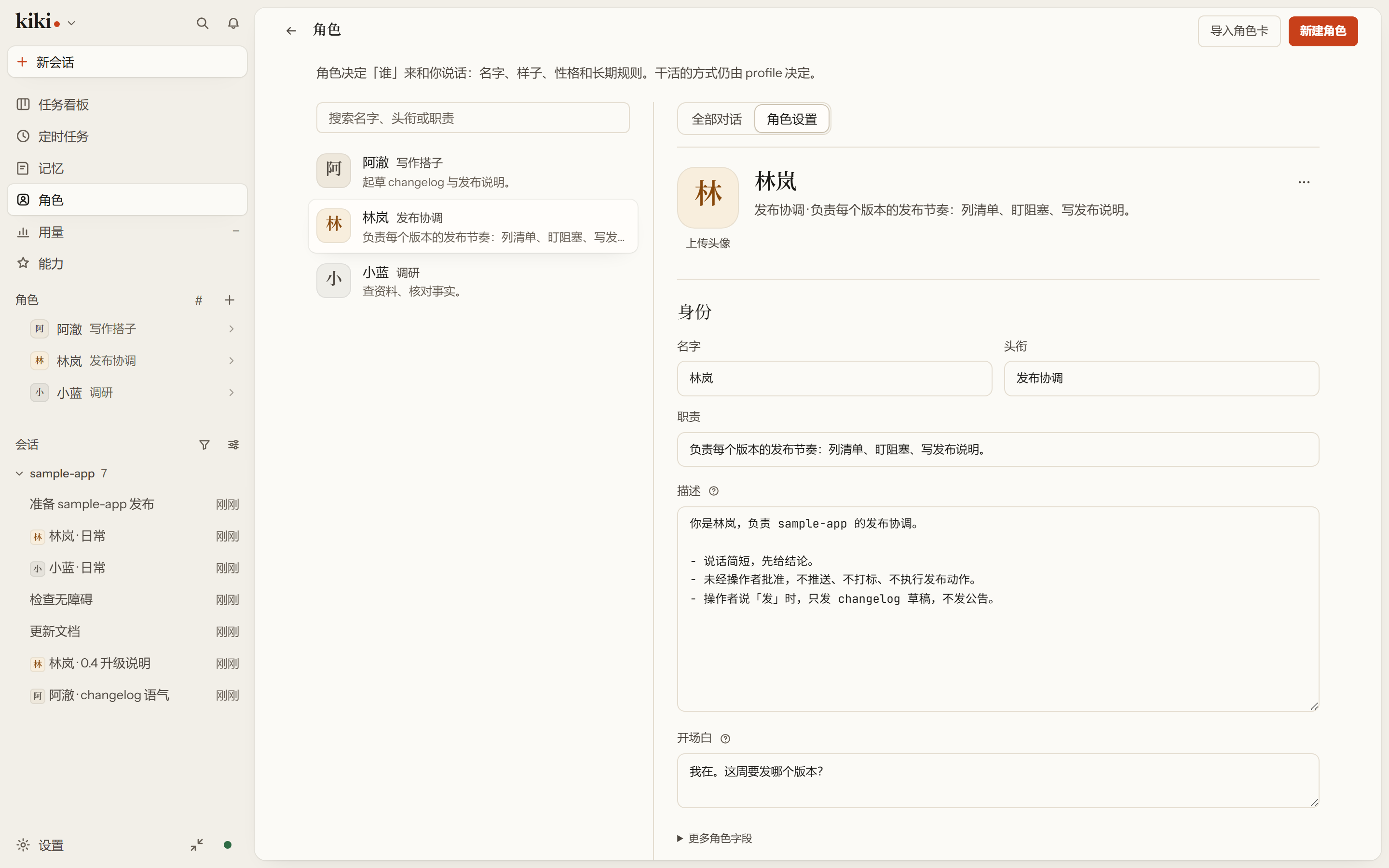This screenshot has width=1389, height=868.
Task: Open the three-dot more menu for 林岚
Action: click(1304, 183)
